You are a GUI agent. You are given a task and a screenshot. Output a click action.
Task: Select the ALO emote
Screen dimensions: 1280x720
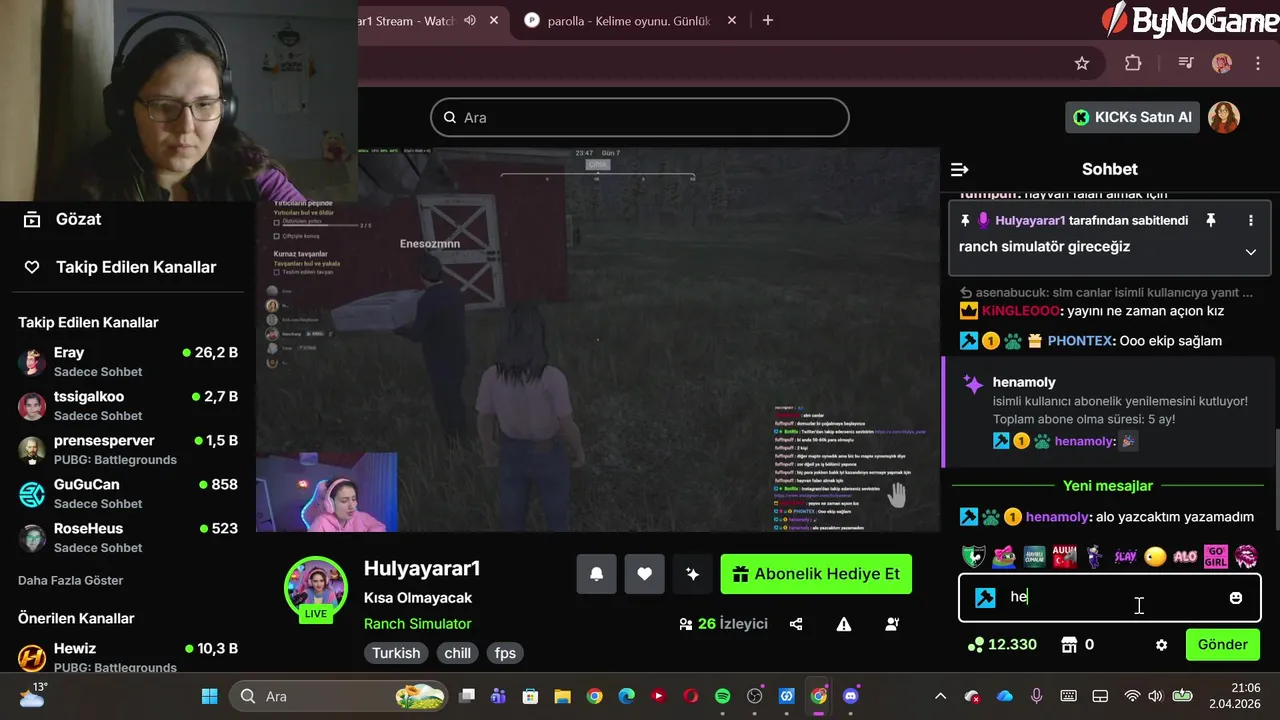click(x=1185, y=557)
